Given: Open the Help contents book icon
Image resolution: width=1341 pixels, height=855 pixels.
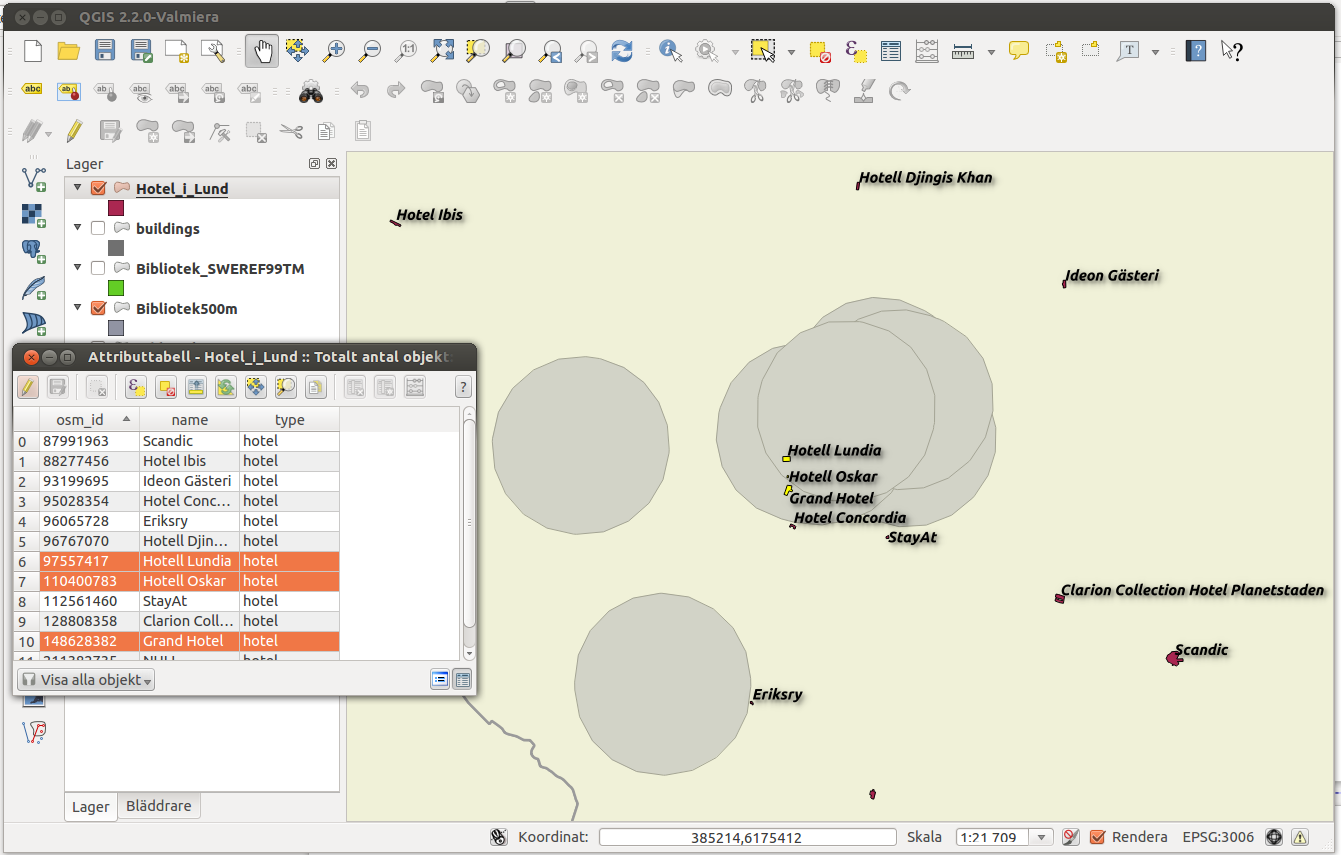Looking at the screenshot, I should tap(1195, 51).
